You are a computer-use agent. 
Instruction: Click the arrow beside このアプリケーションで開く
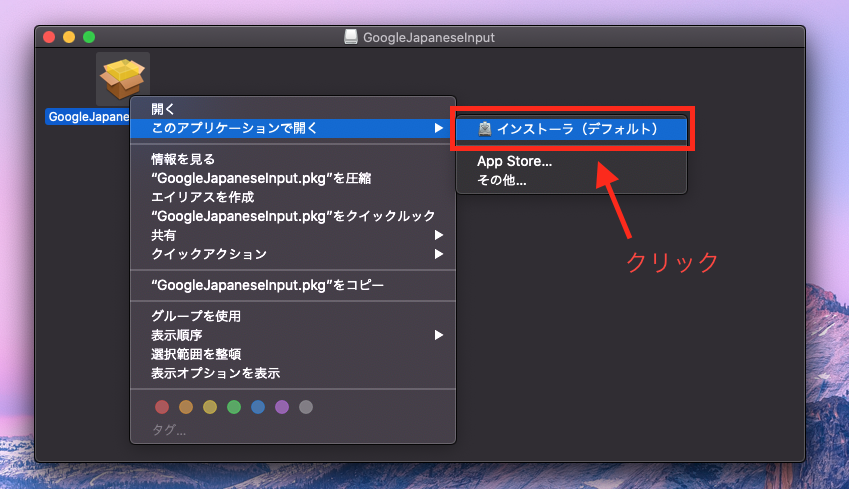(439, 128)
